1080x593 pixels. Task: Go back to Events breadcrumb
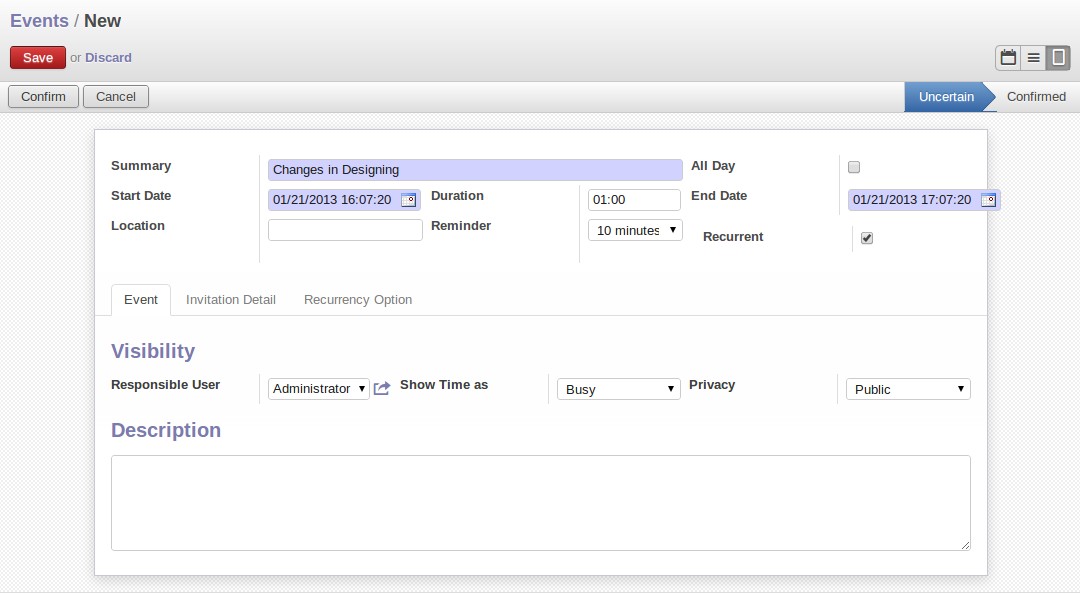tap(39, 21)
